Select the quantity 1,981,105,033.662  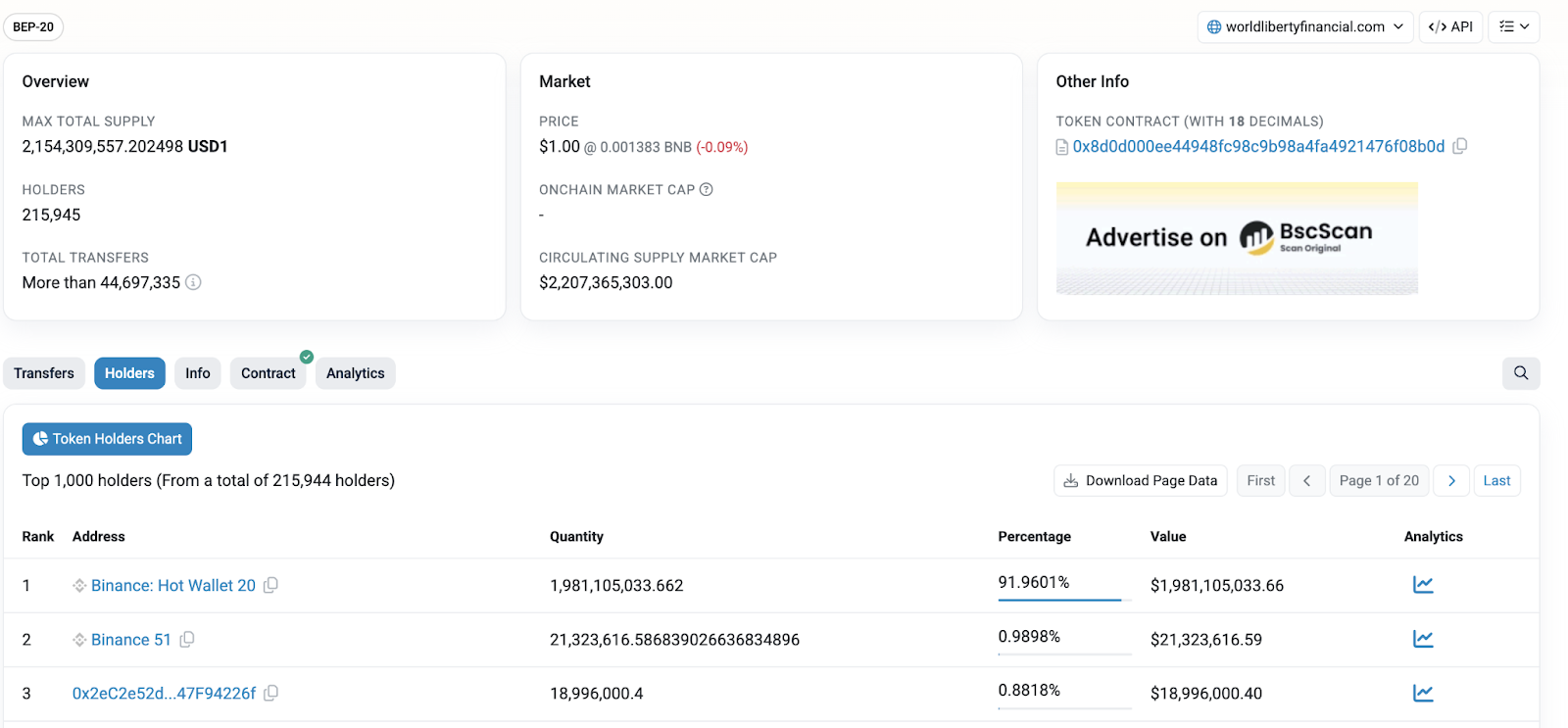click(x=616, y=585)
